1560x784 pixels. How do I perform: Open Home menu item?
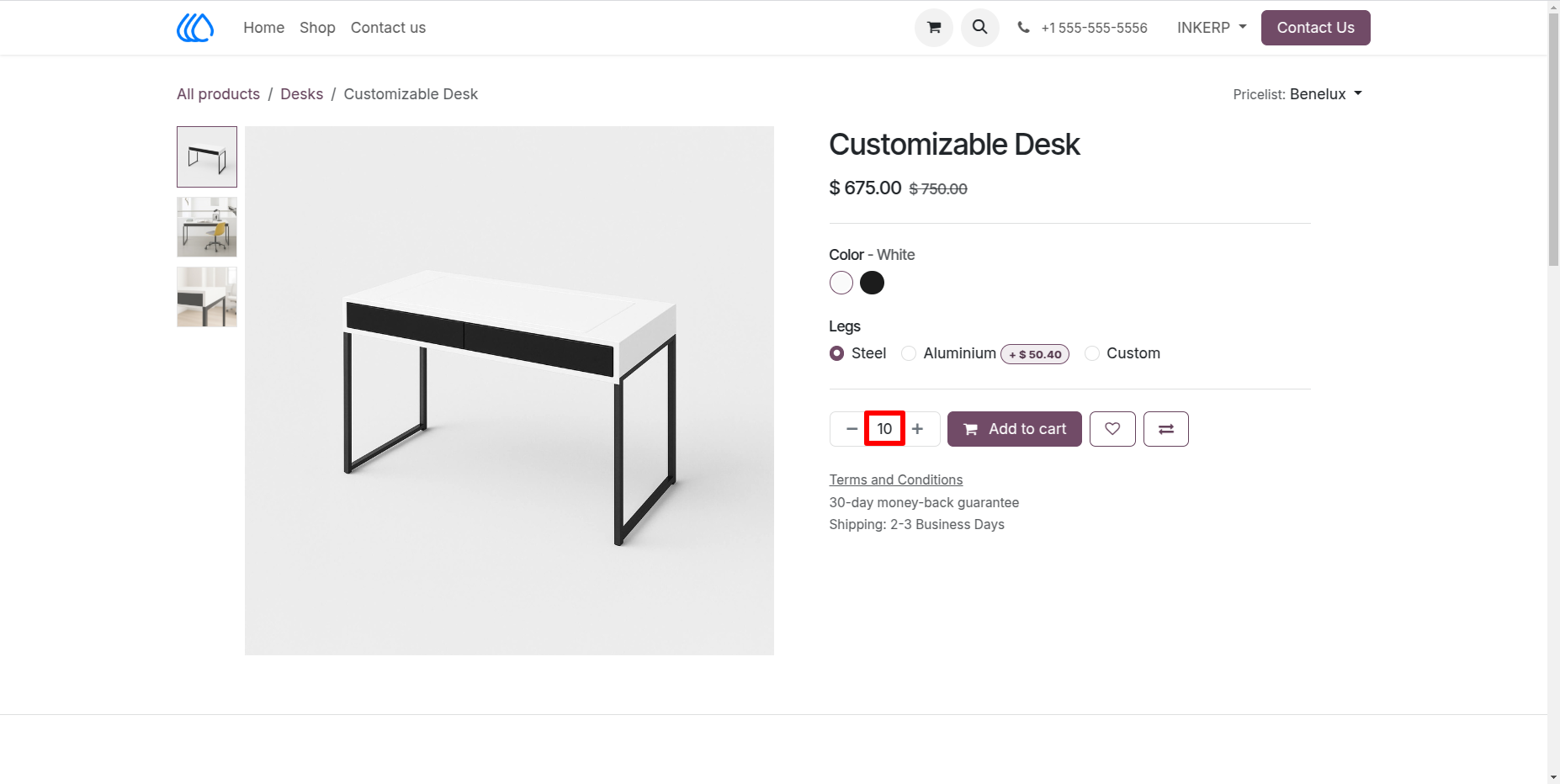(x=263, y=28)
